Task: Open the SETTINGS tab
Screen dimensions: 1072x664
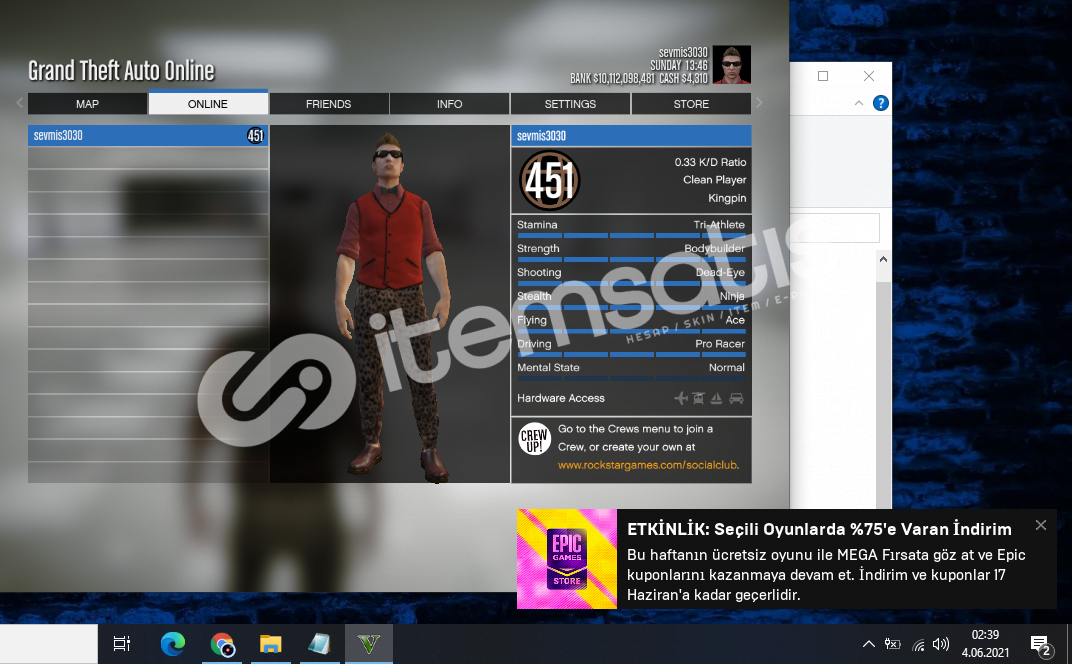Action: [x=570, y=104]
